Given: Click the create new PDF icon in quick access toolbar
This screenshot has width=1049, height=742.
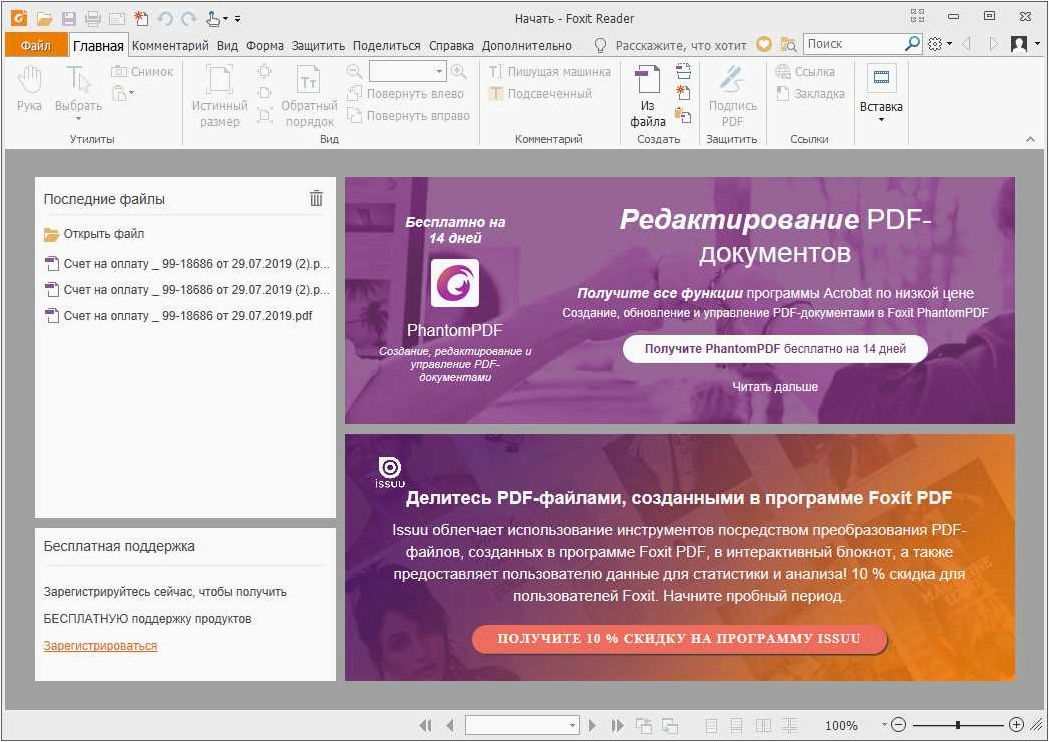Looking at the screenshot, I should pyautogui.click(x=140, y=19).
